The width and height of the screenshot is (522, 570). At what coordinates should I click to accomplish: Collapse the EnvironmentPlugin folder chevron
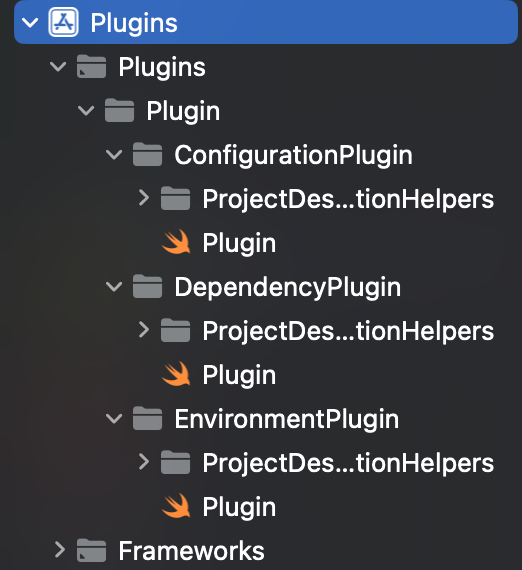(114, 419)
